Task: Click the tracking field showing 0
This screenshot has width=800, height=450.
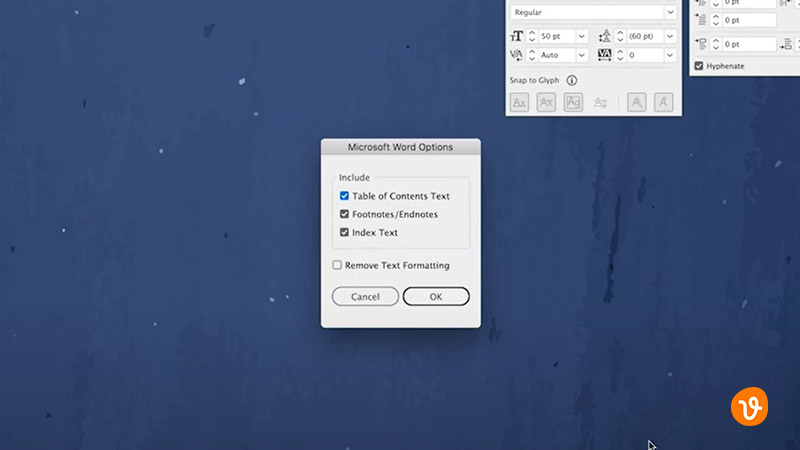Action: point(645,55)
